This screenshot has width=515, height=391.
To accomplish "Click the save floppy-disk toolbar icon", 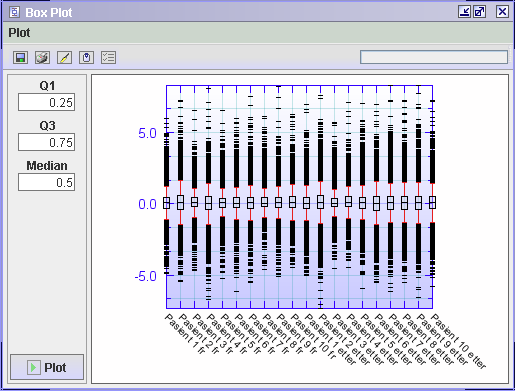I will click(20, 58).
